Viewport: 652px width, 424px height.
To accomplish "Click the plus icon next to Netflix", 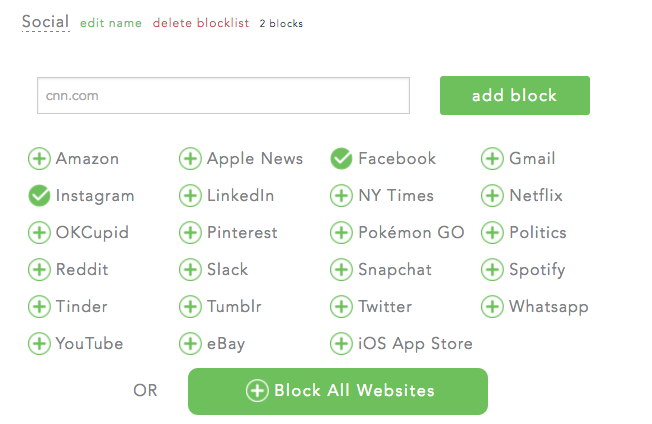I will pos(492,196).
